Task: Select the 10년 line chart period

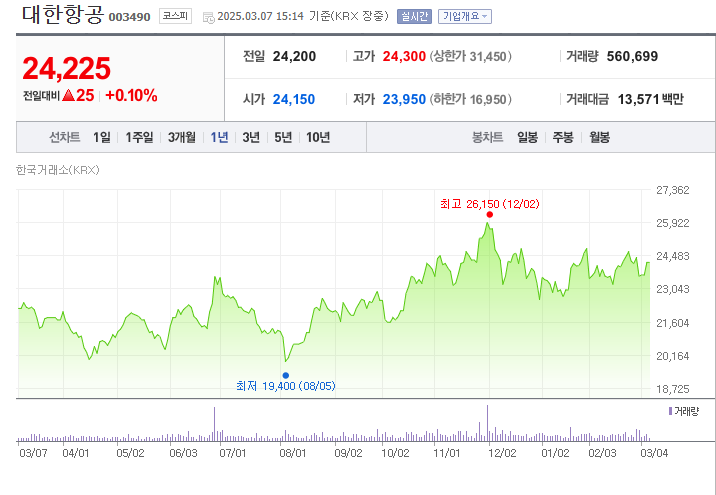Action: pos(318,137)
